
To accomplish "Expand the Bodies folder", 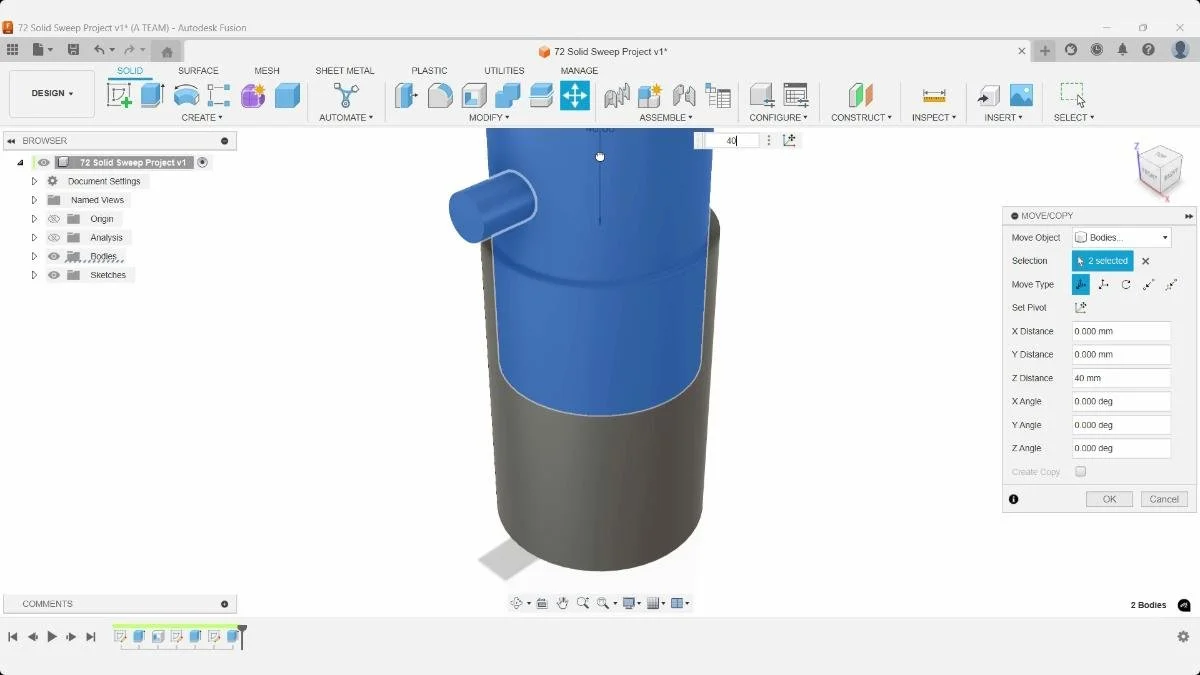I will (x=34, y=256).
